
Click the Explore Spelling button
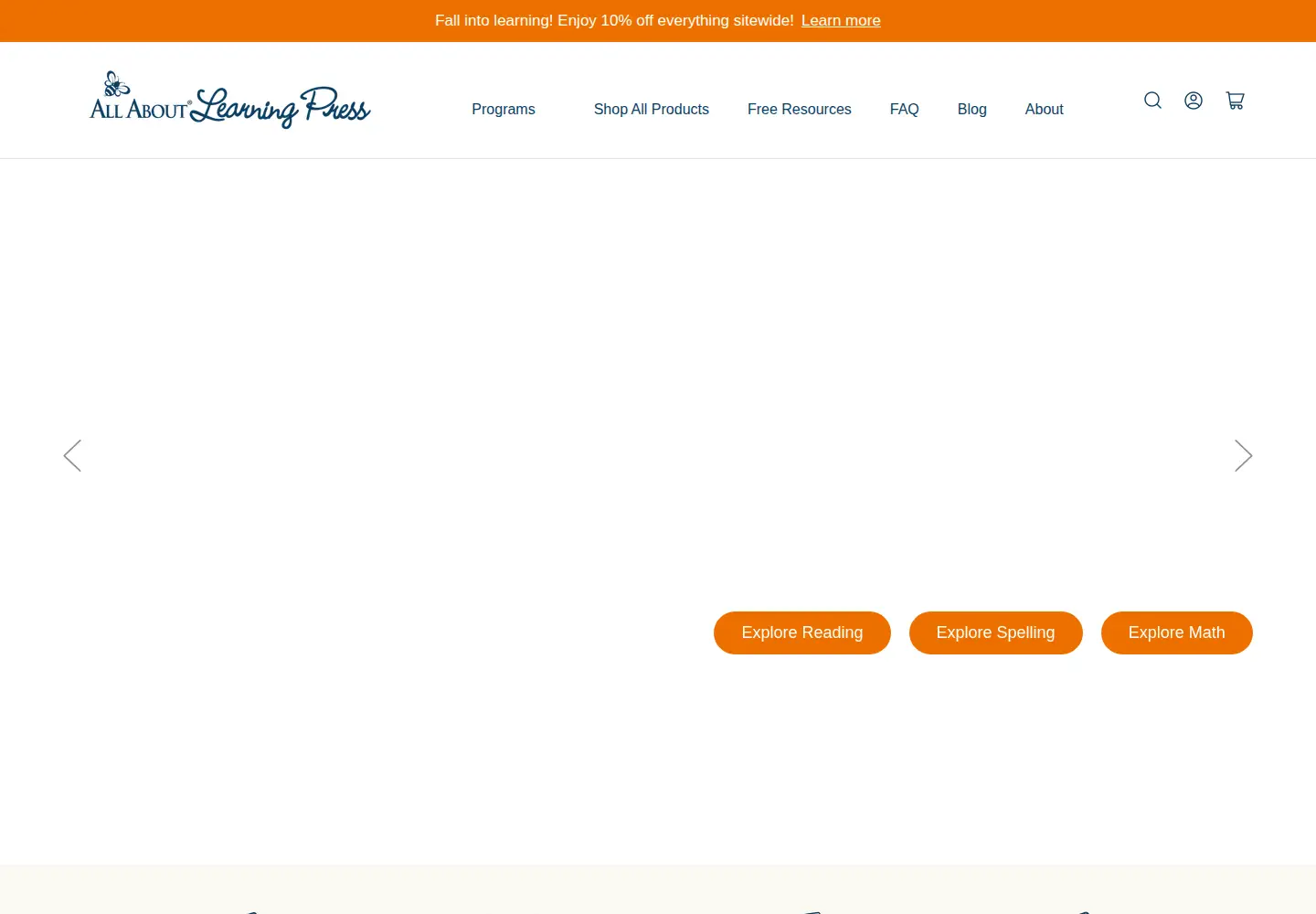click(996, 632)
